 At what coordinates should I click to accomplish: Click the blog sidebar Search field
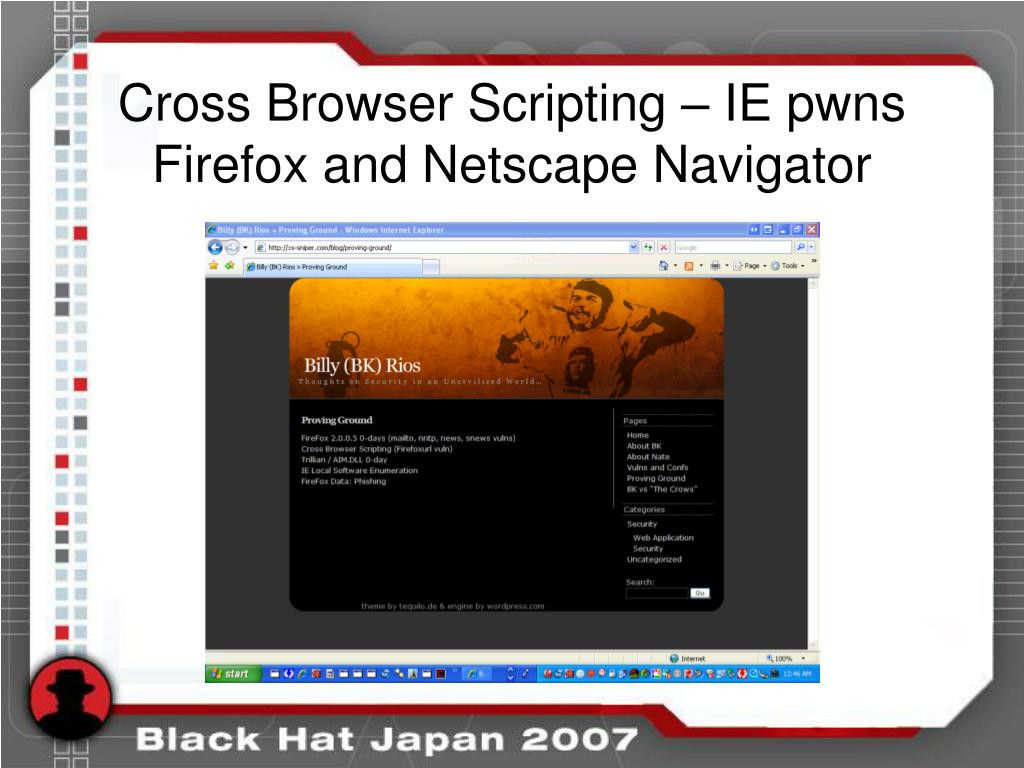[658, 593]
